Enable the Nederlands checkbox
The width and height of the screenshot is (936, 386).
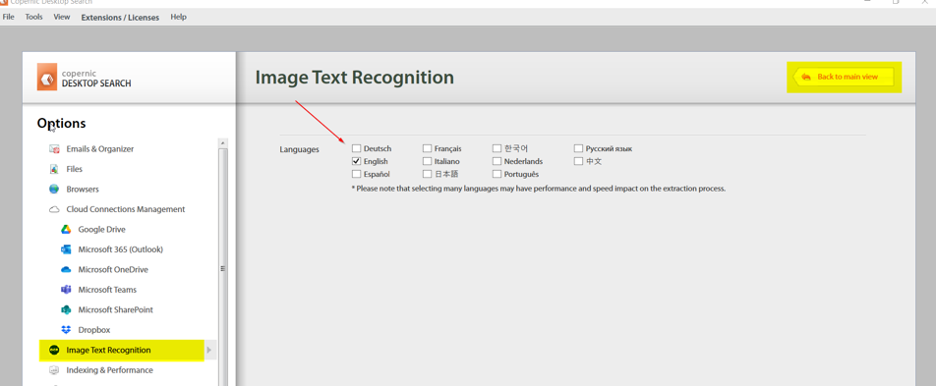[497, 161]
